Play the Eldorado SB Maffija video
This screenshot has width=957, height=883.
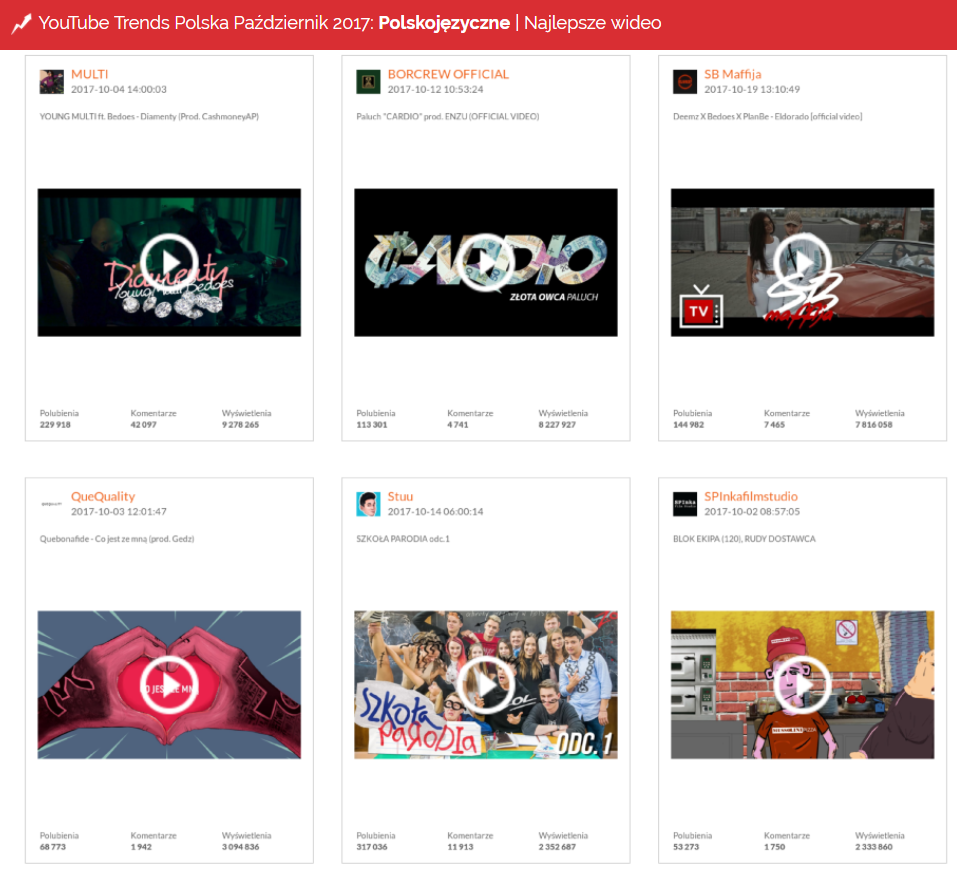click(802, 262)
